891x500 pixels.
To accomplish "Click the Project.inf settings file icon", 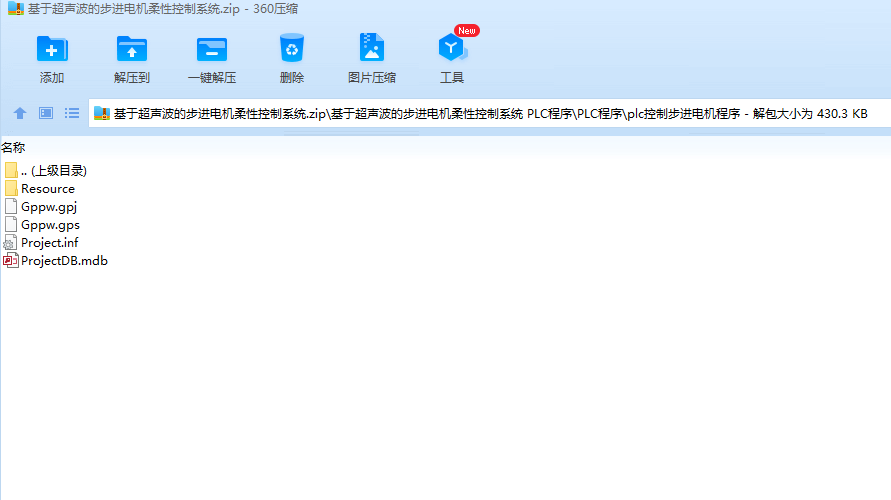I will [x=10, y=243].
